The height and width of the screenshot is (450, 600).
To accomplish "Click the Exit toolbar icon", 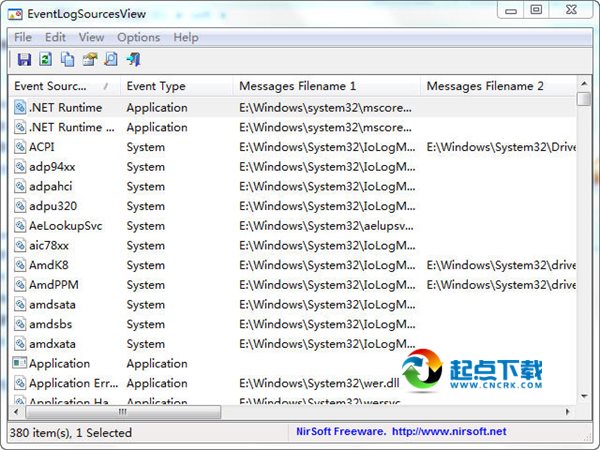I will coord(134,59).
